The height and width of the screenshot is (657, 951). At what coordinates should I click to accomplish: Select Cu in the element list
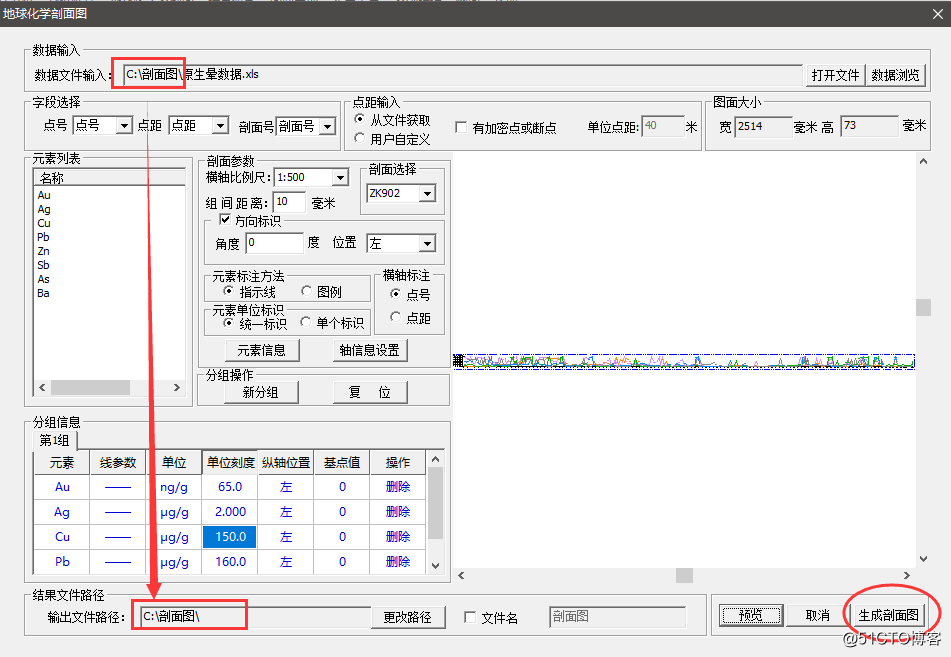pos(44,223)
